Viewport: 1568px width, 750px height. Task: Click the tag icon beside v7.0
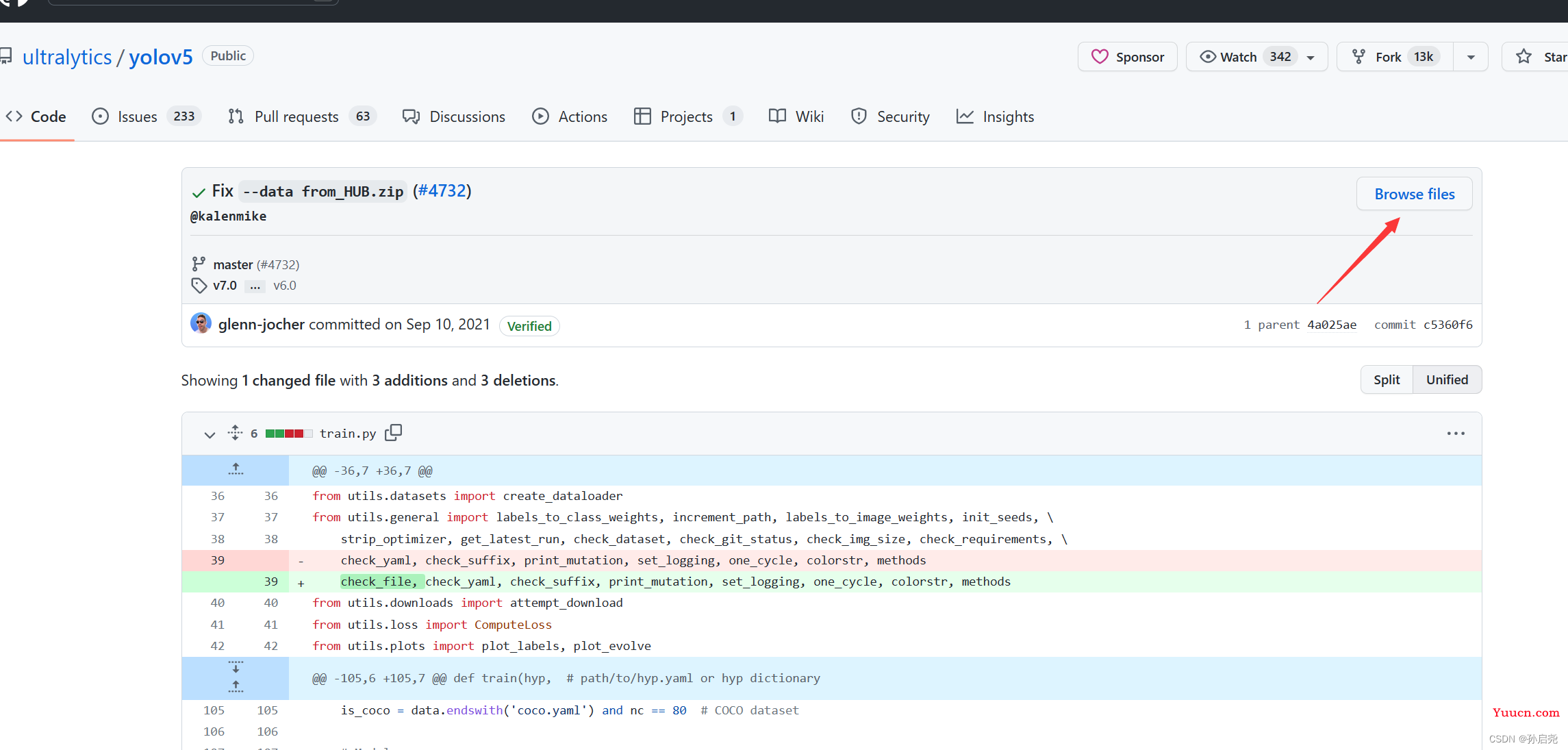pos(199,286)
